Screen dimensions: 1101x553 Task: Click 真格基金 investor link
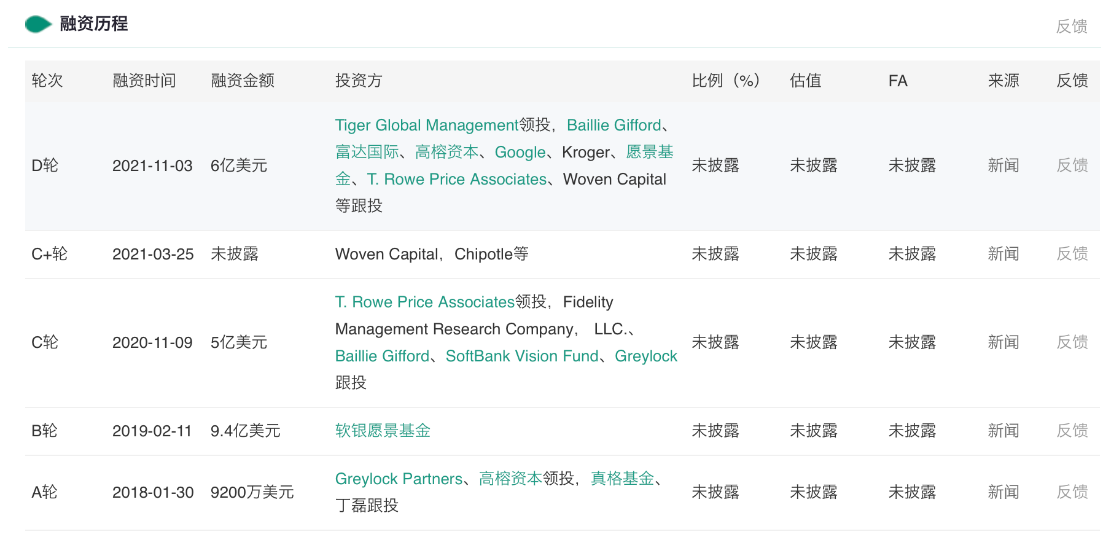(x=622, y=479)
